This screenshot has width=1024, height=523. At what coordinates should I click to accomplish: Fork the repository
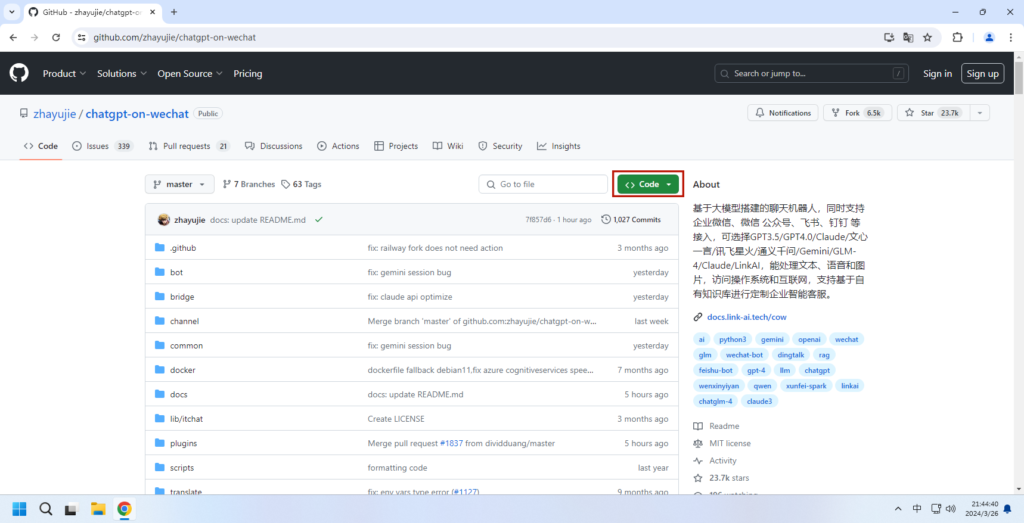click(857, 113)
